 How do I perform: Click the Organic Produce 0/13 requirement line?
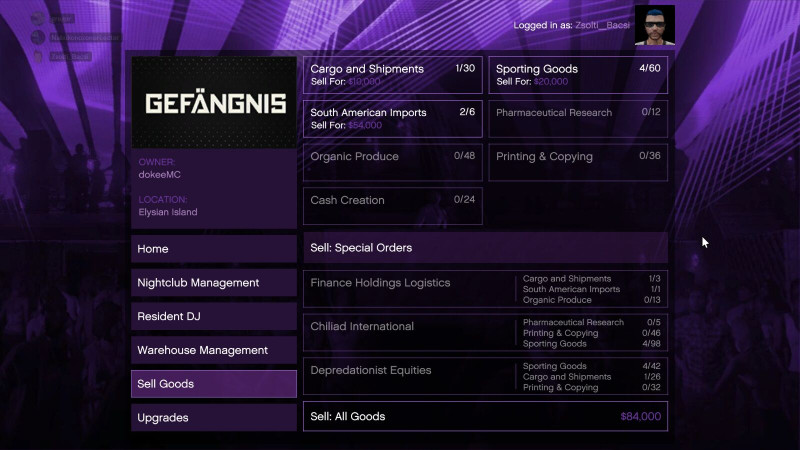(x=591, y=300)
